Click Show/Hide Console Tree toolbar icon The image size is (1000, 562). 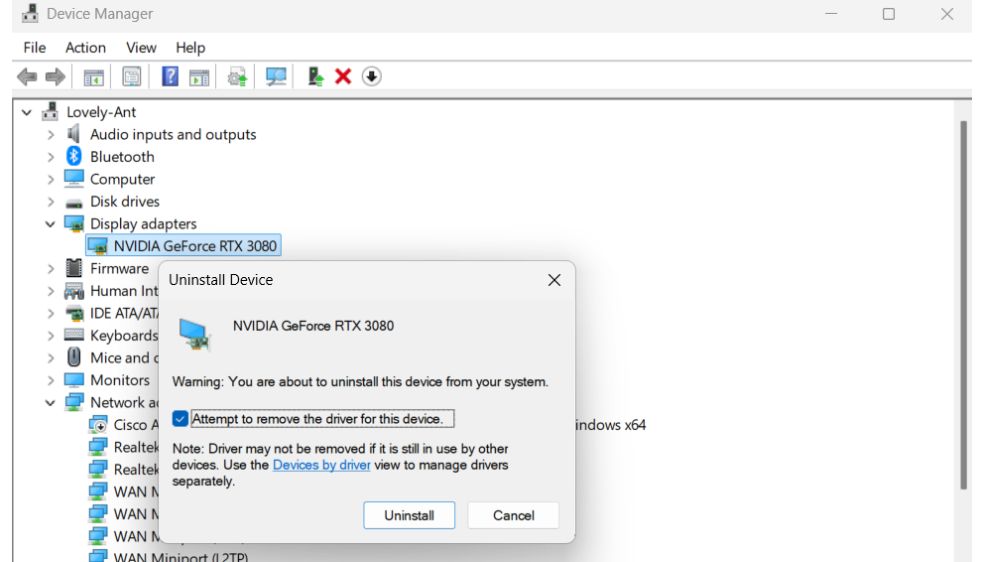tap(94, 77)
